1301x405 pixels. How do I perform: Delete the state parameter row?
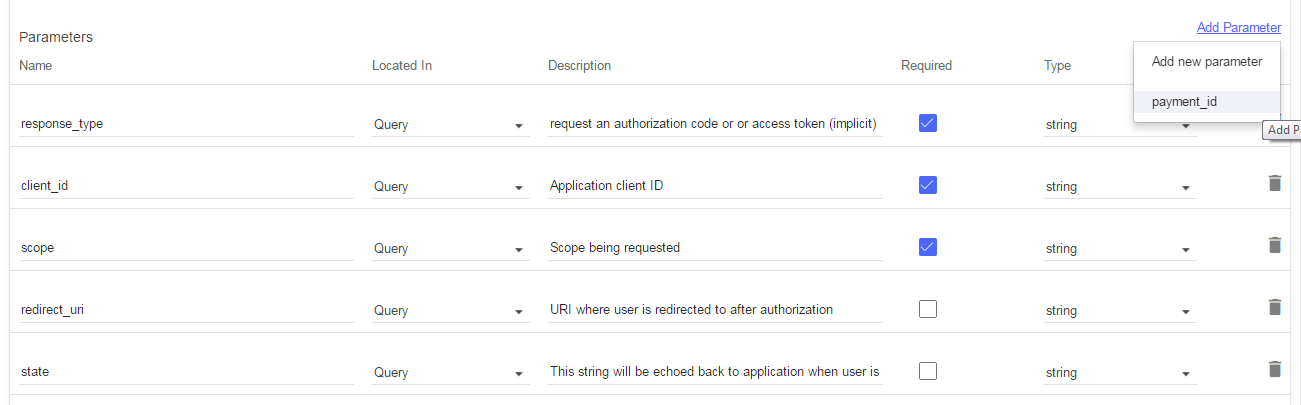click(x=1274, y=369)
